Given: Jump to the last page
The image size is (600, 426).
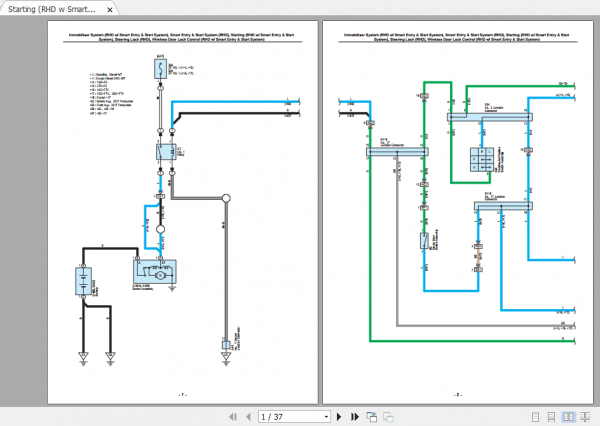Looking at the screenshot, I should [353, 416].
